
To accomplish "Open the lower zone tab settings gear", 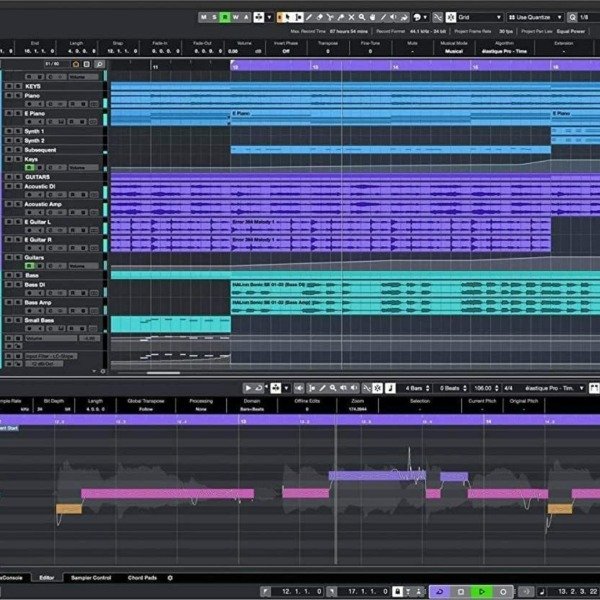I will 170,578.
